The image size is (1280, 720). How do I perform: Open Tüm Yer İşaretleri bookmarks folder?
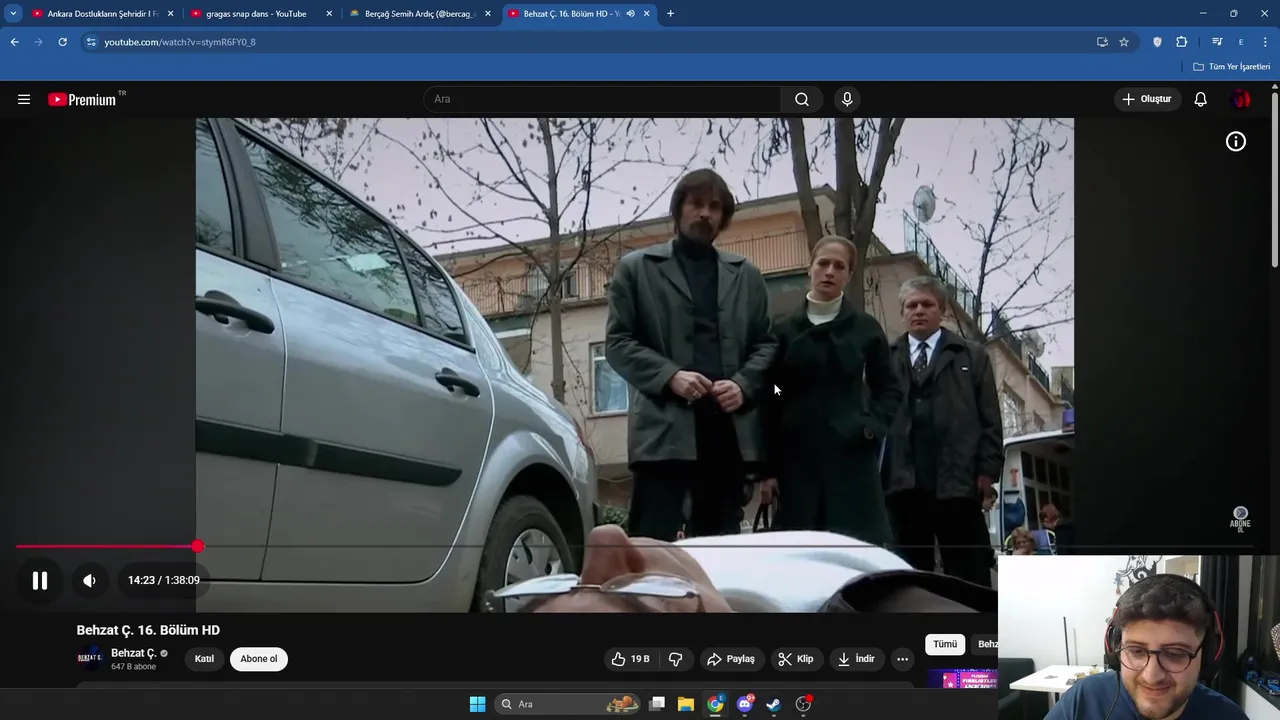pos(1232,67)
